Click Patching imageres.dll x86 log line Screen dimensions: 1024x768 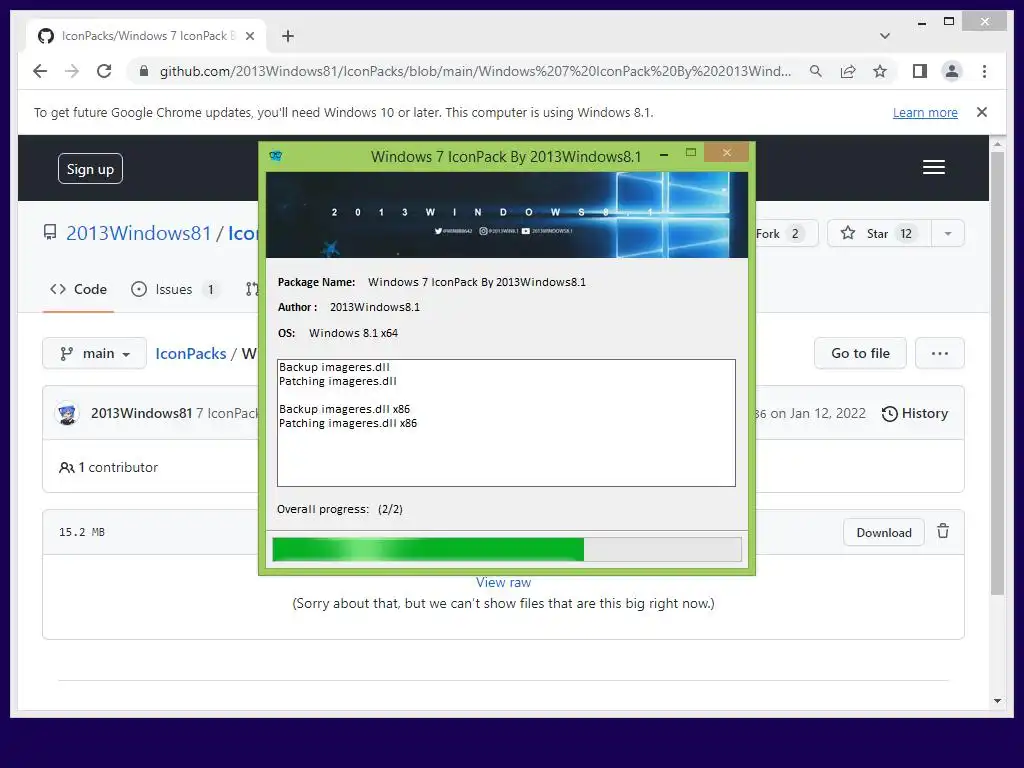347,423
